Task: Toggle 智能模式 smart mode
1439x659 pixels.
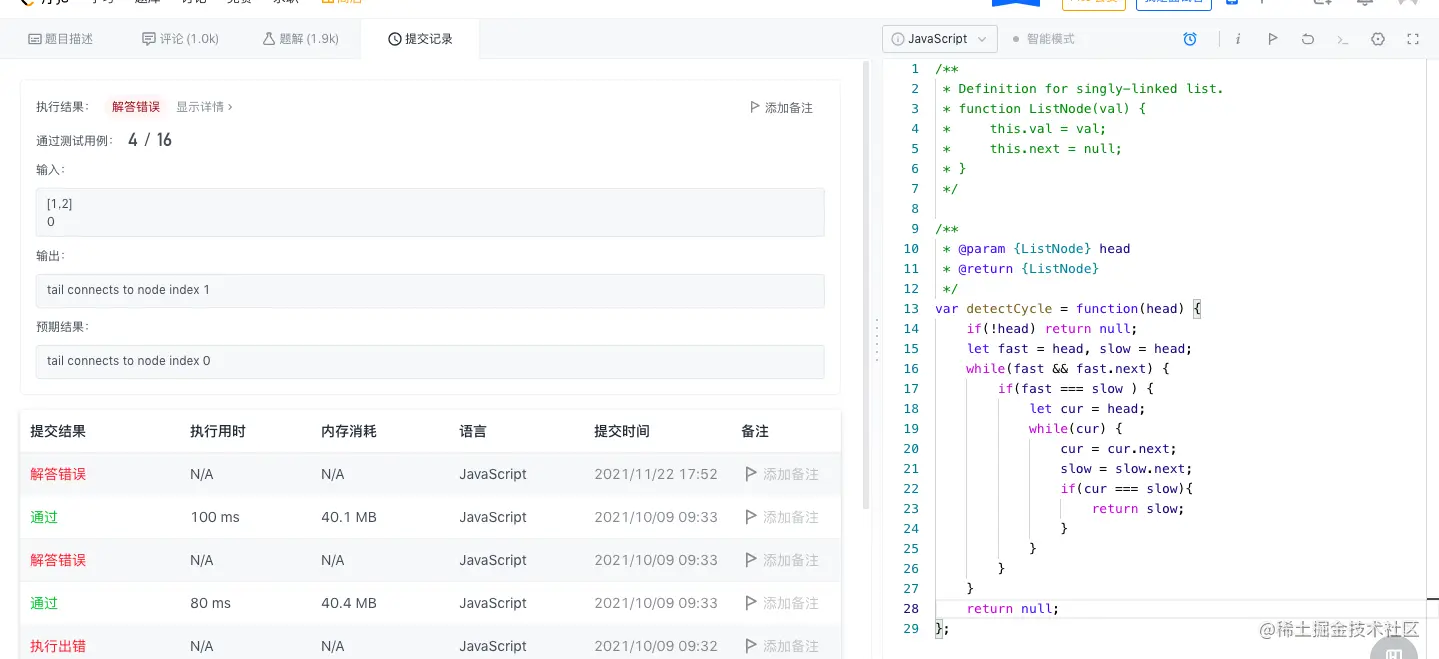Action: [1043, 39]
